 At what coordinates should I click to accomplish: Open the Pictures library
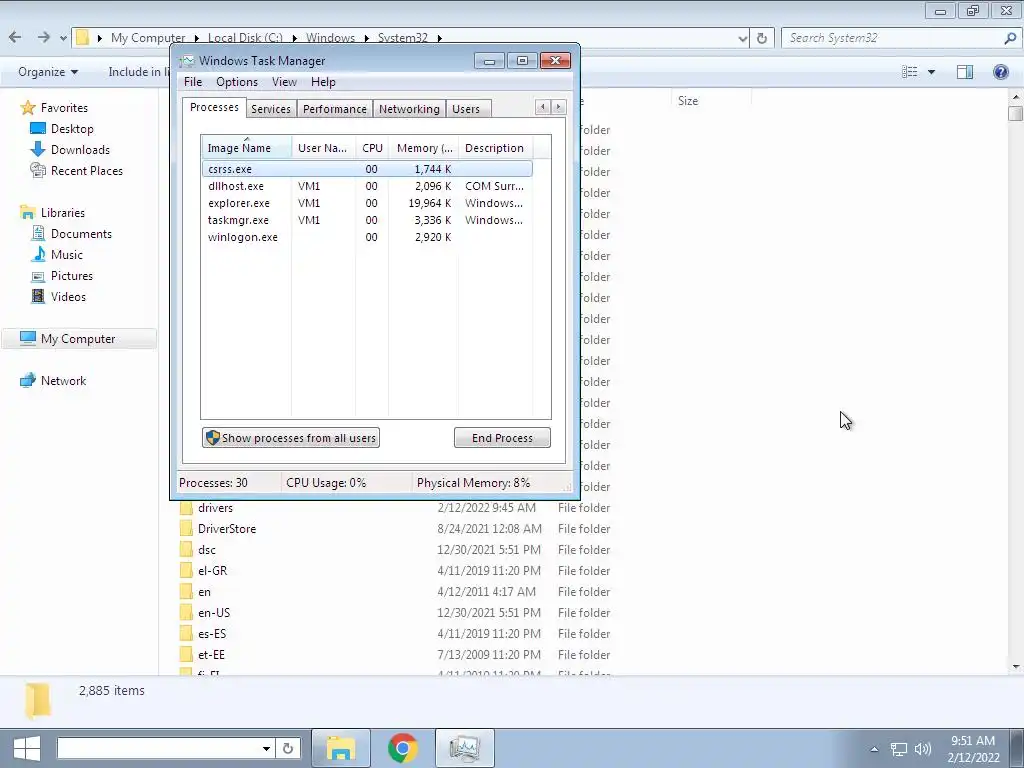click(x=72, y=276)
